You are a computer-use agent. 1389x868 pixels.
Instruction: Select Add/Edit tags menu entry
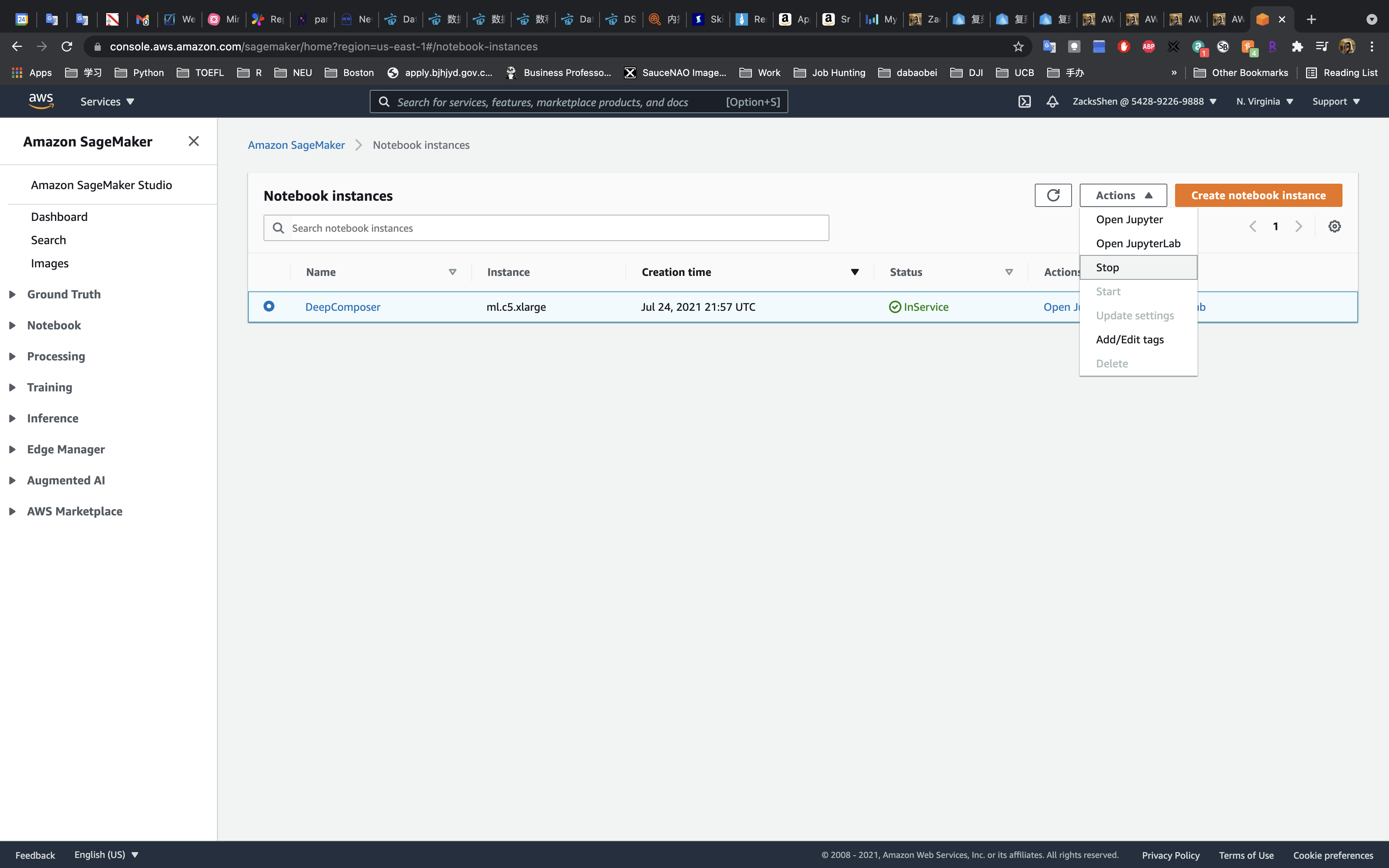click(1130, 339)
